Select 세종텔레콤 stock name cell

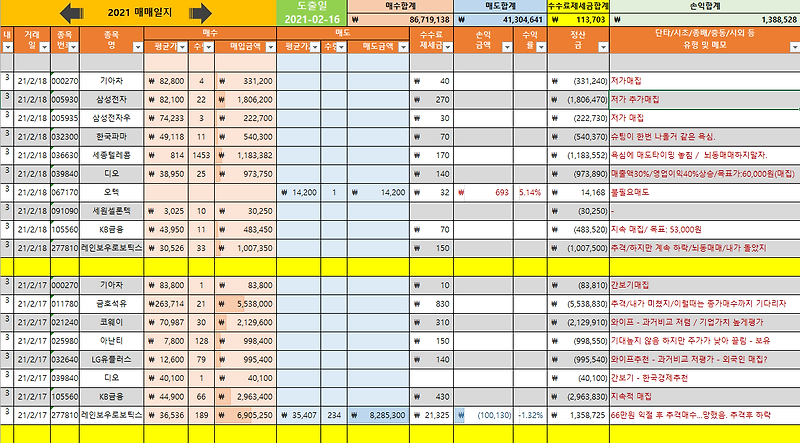coord(112,155)
